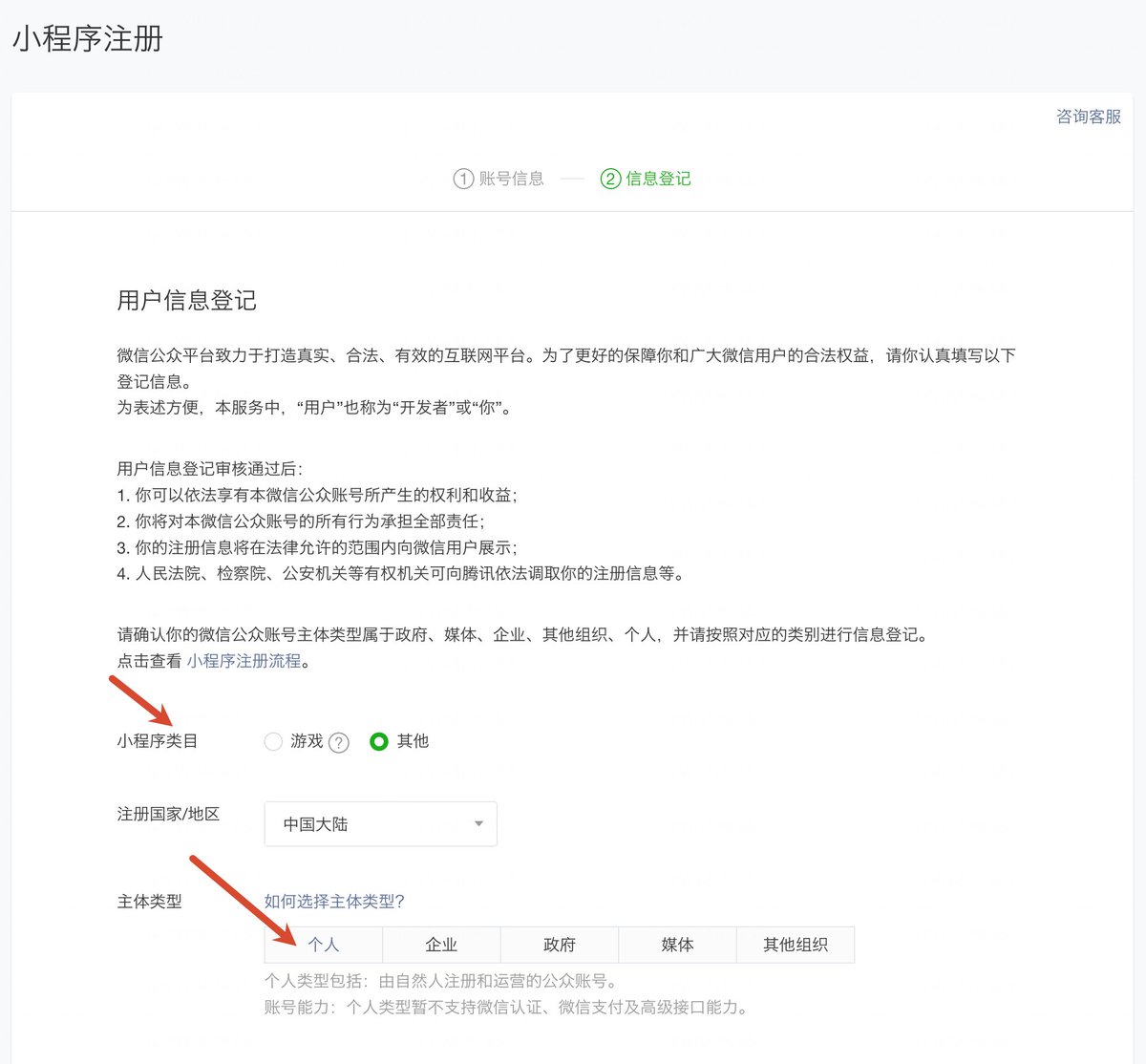Click the 注册国家/地区 field label
Viewport: 1146px width, 1064px height.
tap(169, 814)
